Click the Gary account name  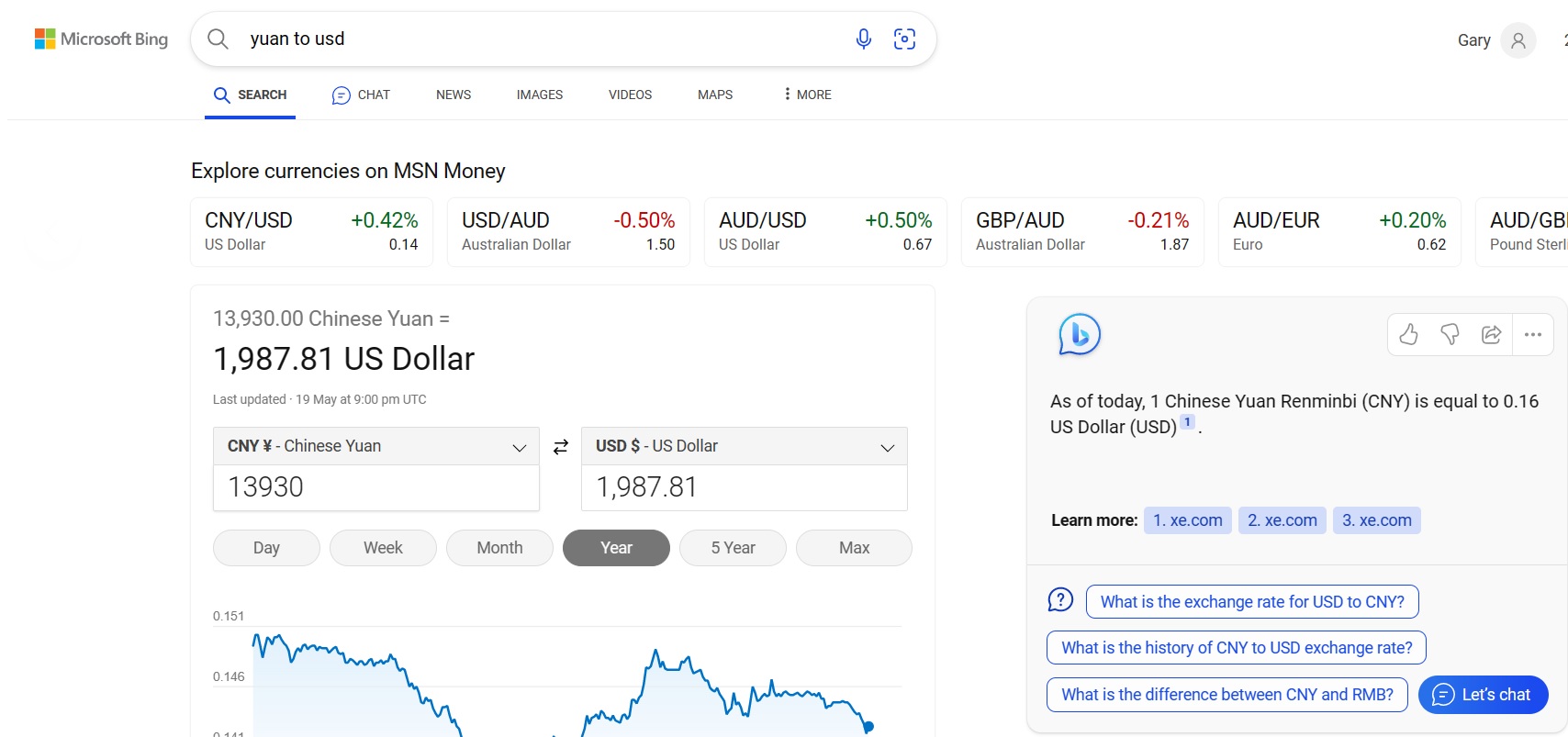1473,40
